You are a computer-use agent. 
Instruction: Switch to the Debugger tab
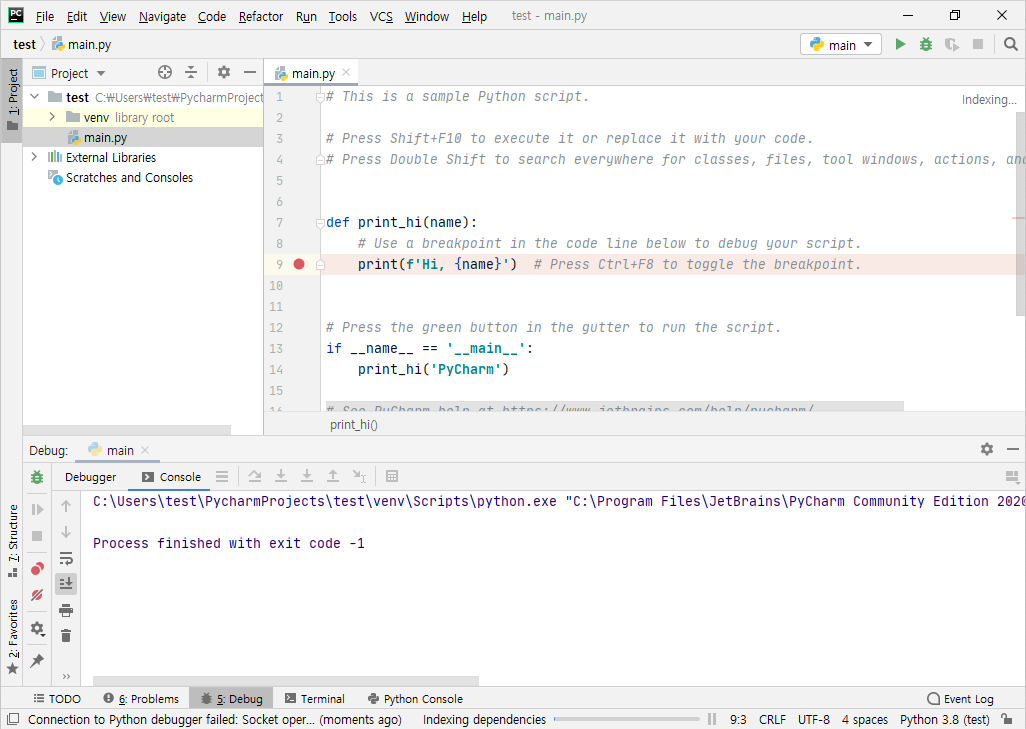(90, 477)
